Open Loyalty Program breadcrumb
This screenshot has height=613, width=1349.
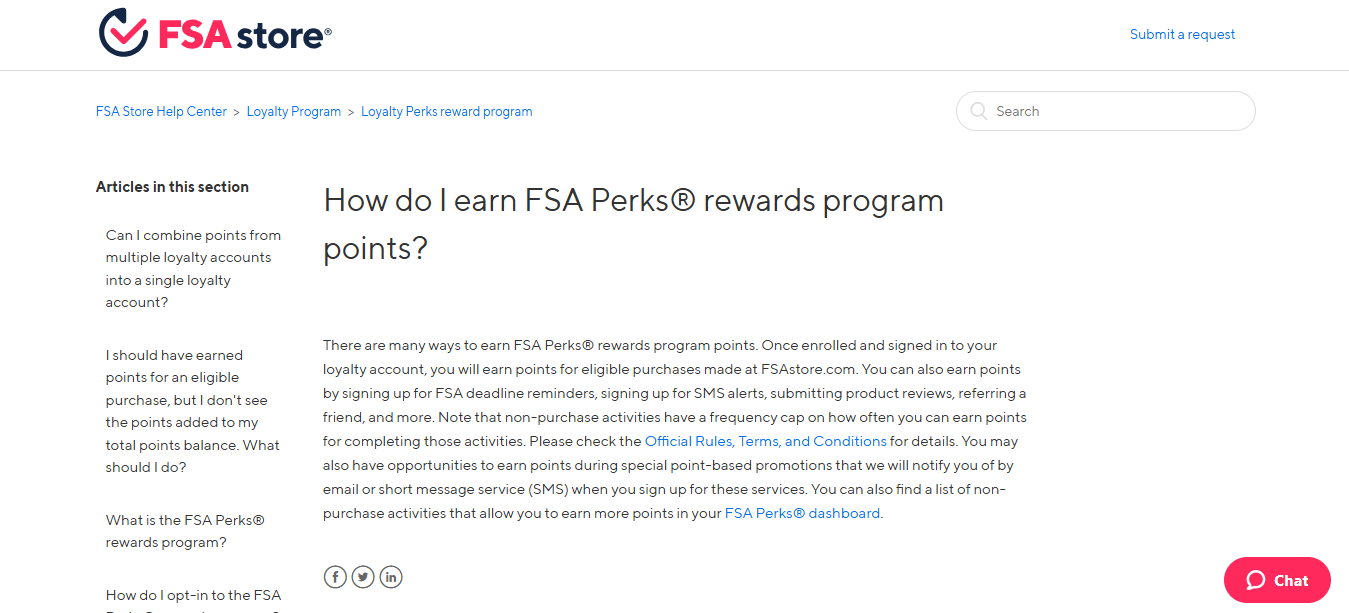[294, 111]
